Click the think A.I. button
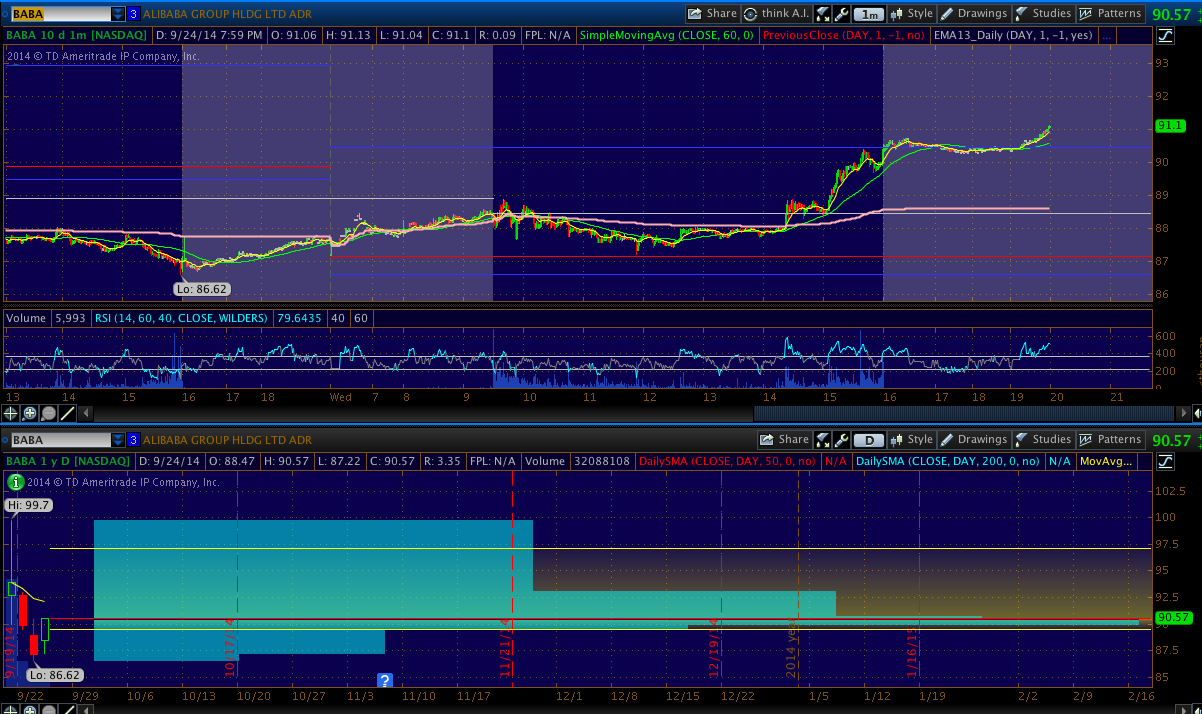The width and height of the screenshot is (1202, 714). pyautogui.click(x=776, y=14)
